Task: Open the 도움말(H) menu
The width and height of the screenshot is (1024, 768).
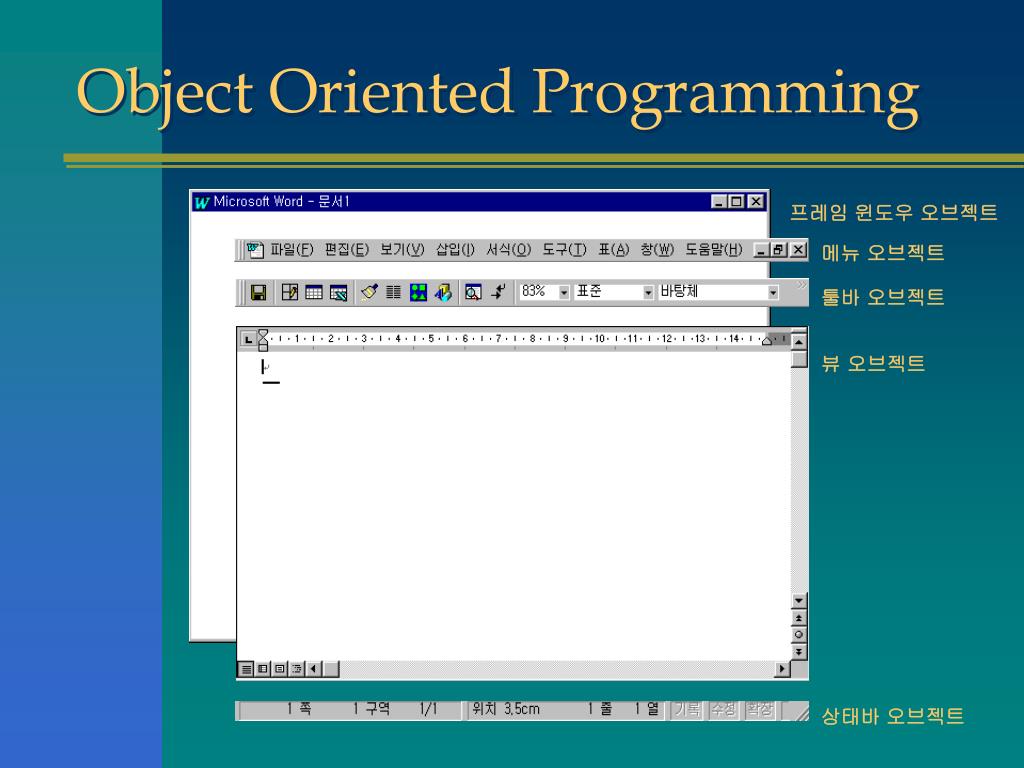Action: point(714,250)
